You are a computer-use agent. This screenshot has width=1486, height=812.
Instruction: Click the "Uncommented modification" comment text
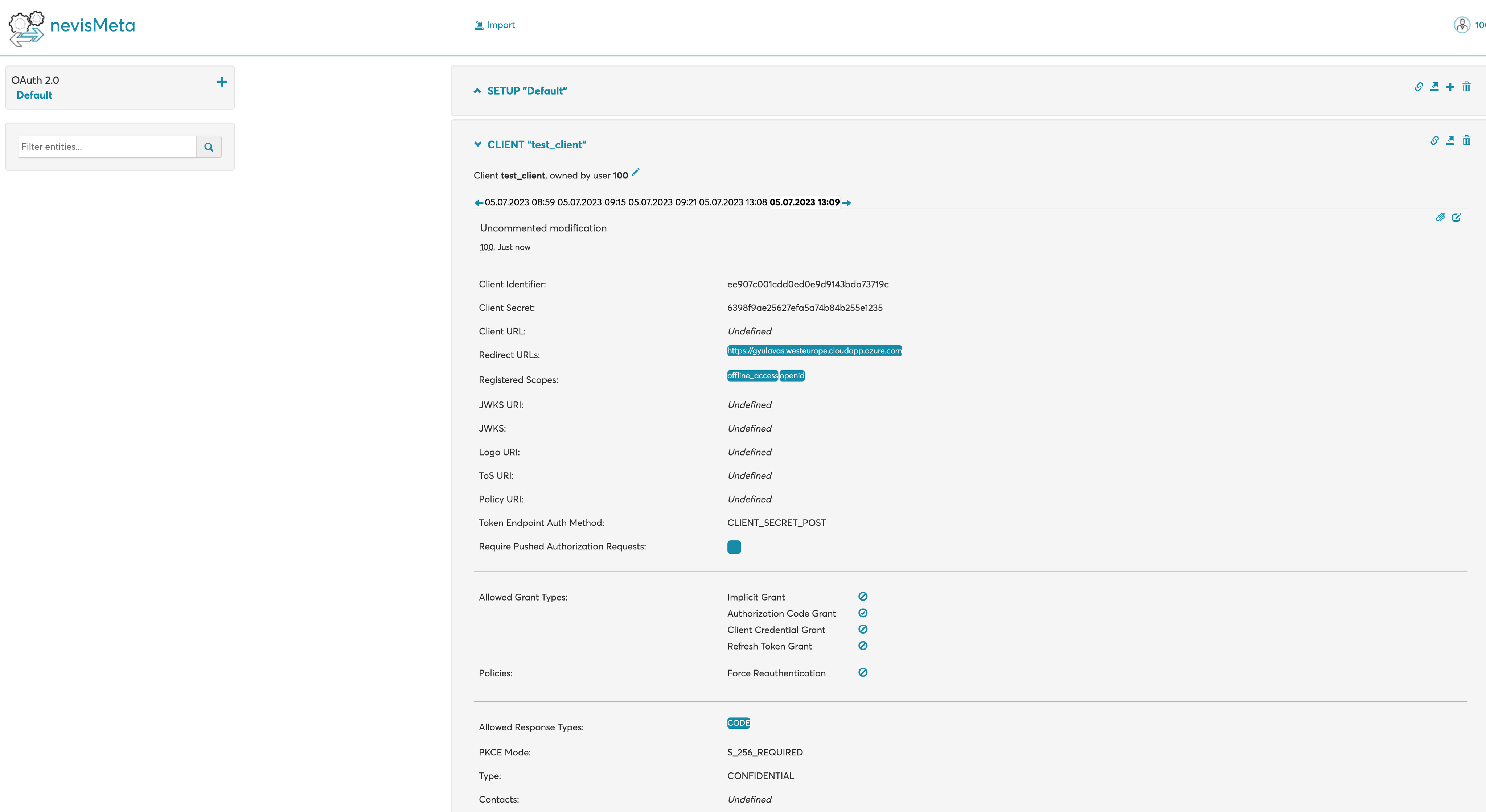tap(543, 228)
